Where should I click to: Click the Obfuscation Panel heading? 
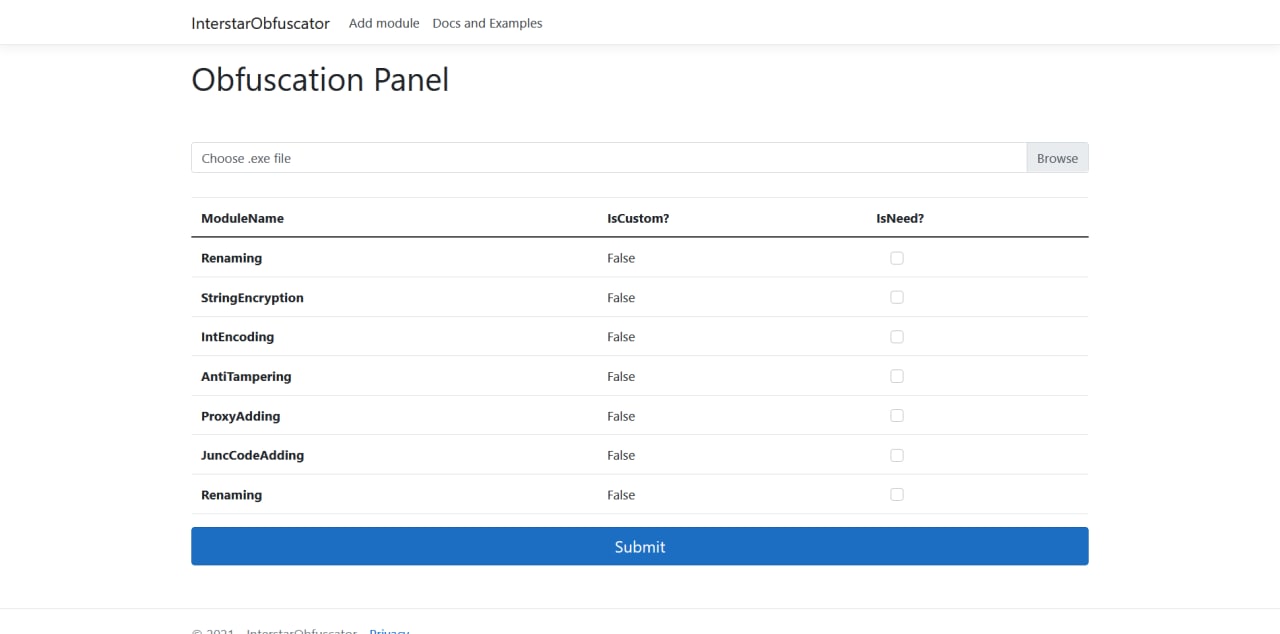(320, 80)
